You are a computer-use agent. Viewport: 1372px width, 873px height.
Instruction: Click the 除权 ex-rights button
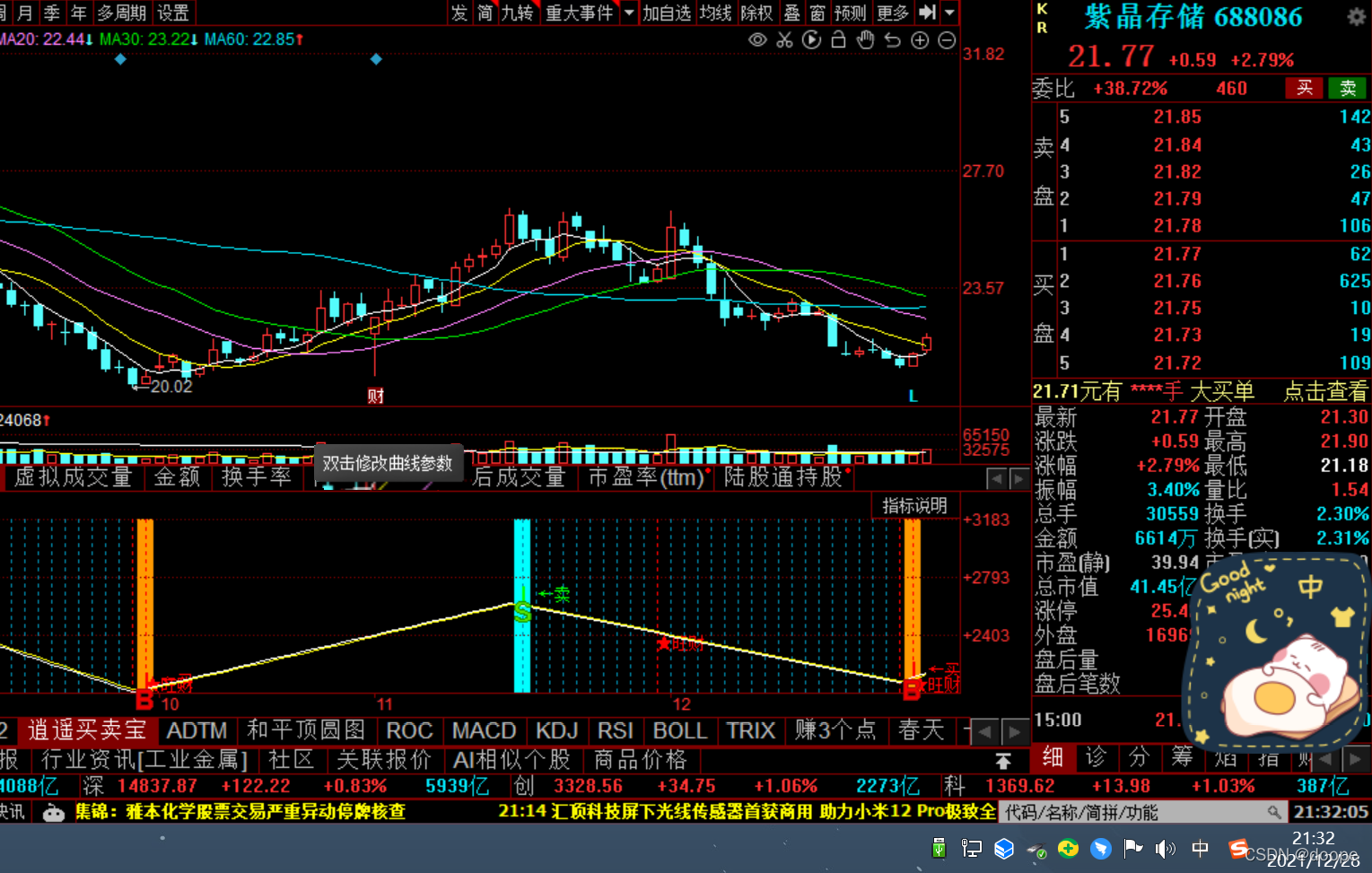pyautogui.click(x=756, y=13)
